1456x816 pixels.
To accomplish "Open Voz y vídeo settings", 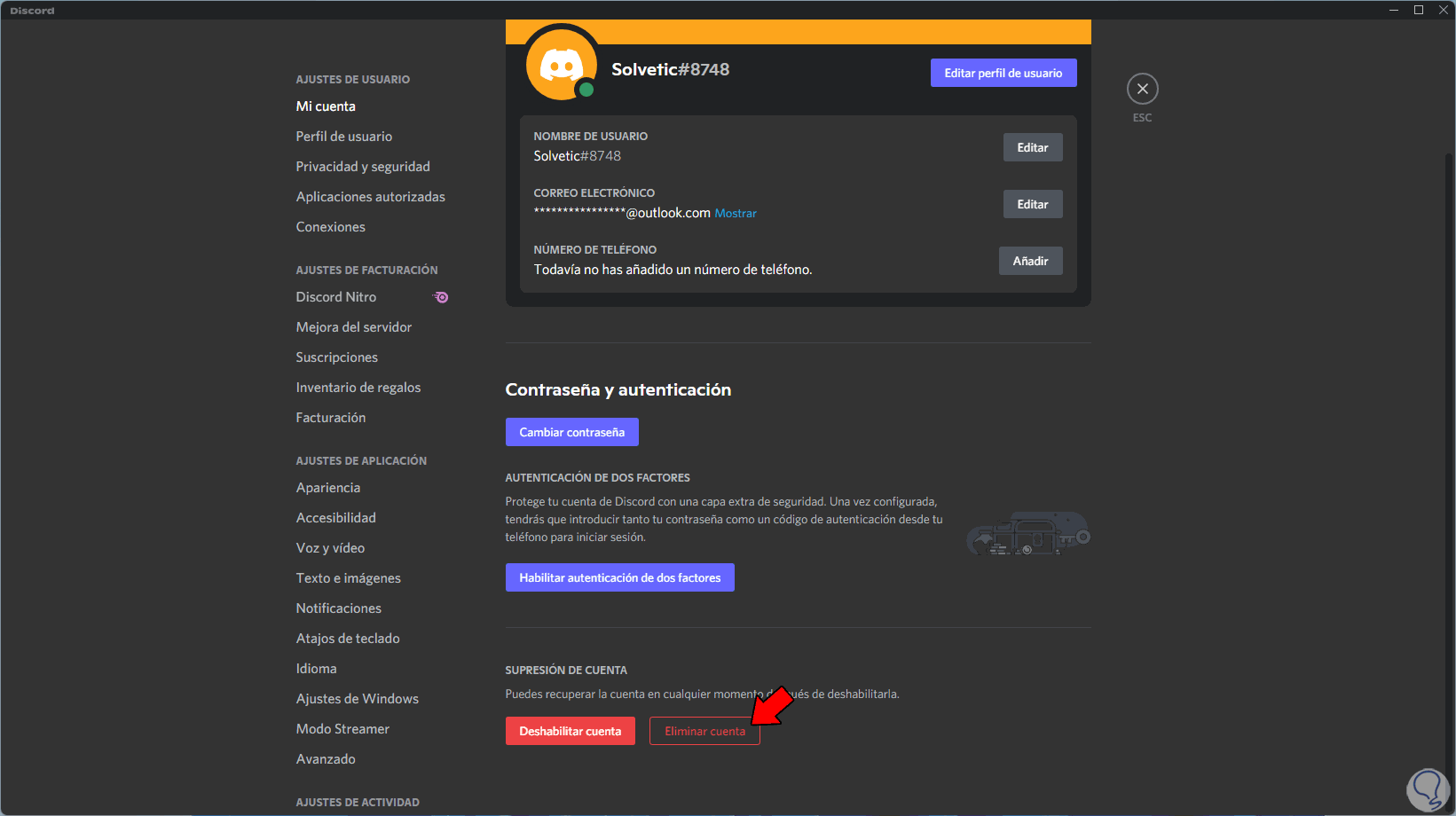I will [x=331, y=548].
